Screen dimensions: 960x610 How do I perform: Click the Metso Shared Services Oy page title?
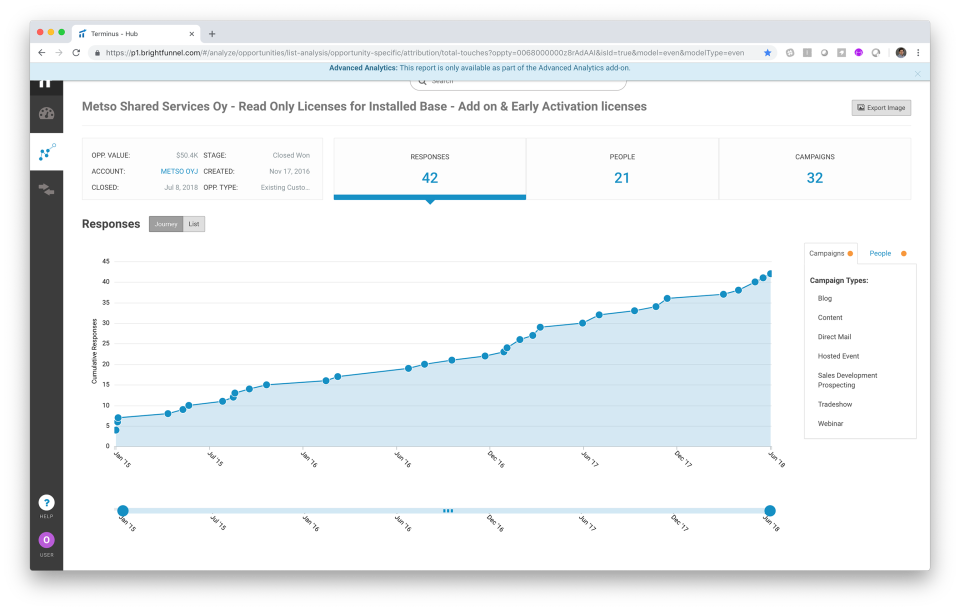tap(364, 107)
